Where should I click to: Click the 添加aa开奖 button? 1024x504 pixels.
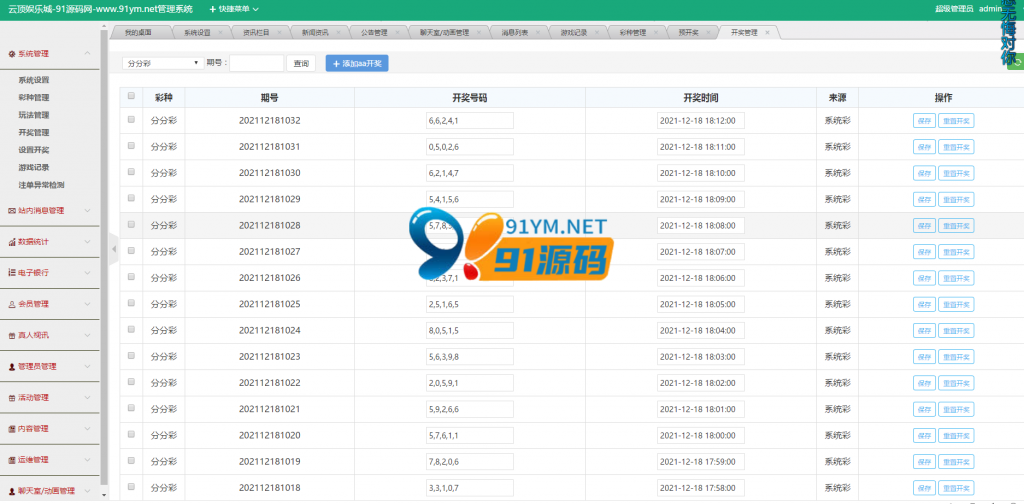[357, 63]
